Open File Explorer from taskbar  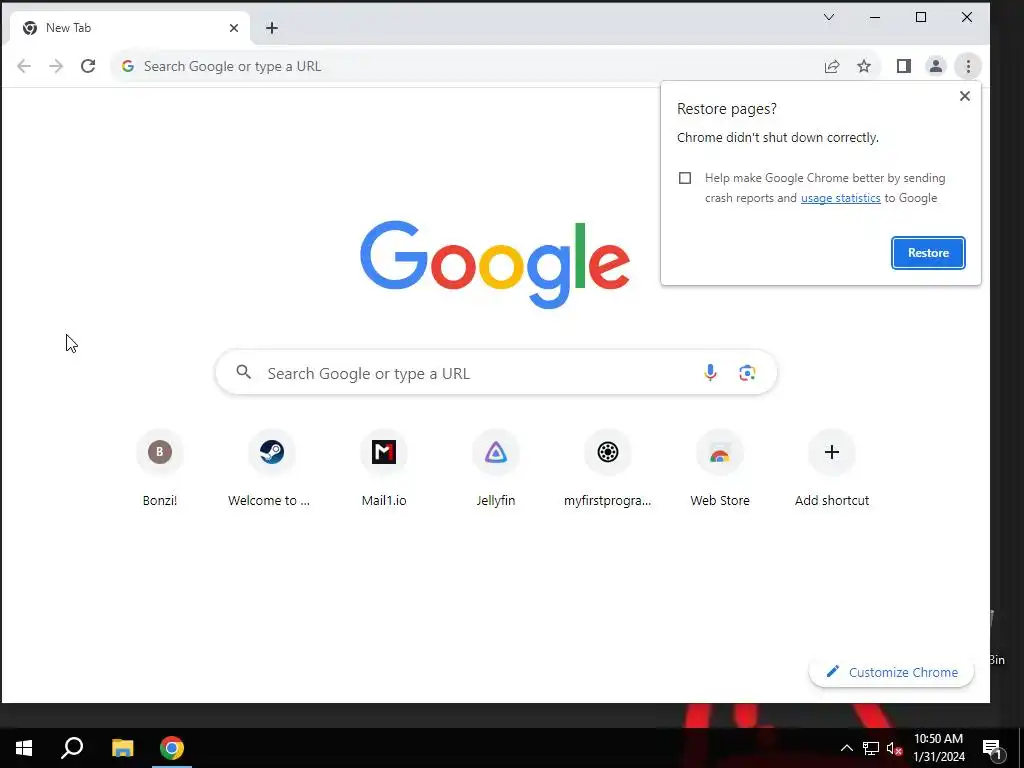122,748
